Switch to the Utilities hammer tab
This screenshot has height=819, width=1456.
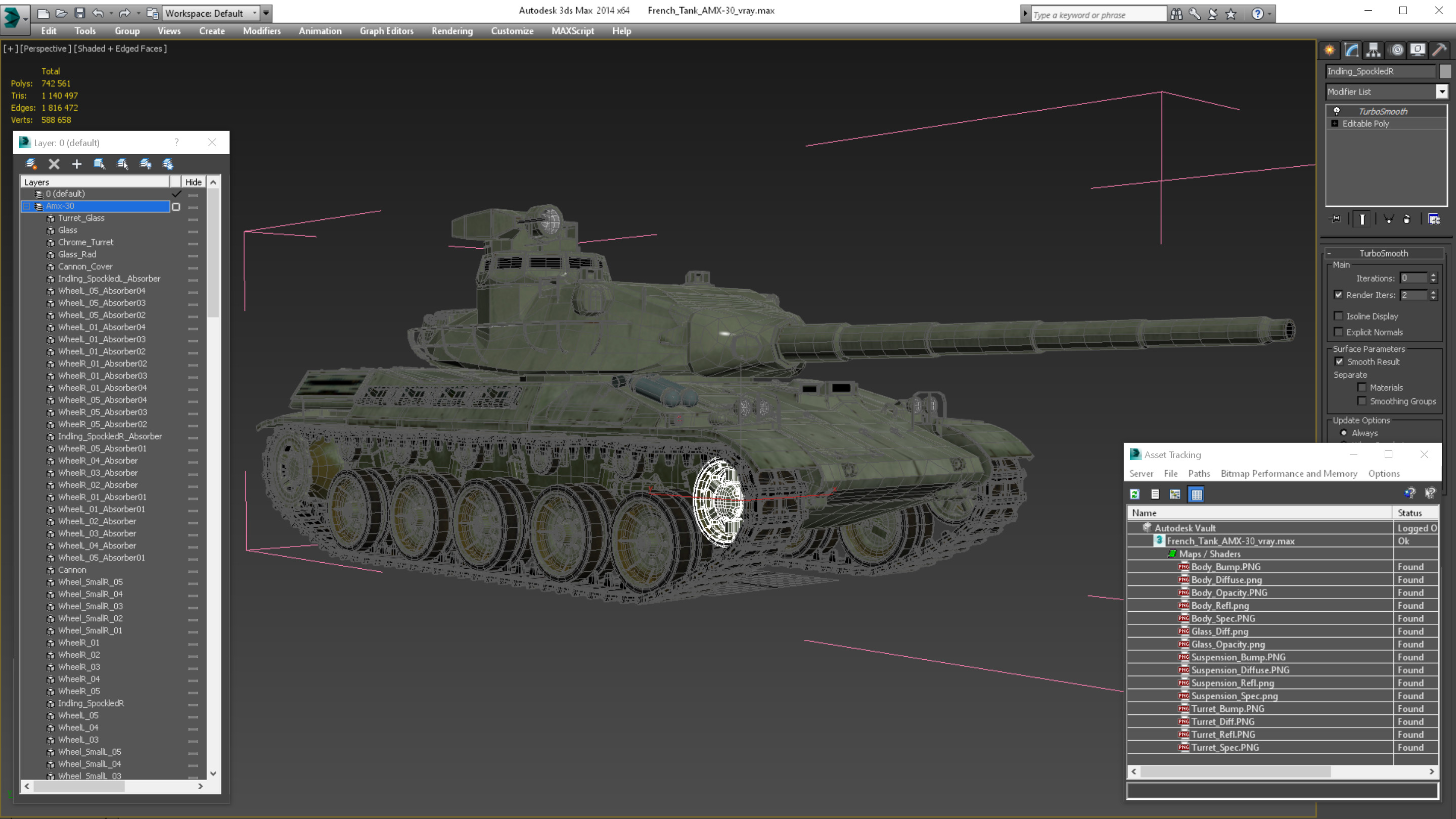(x=1440, y=50)
